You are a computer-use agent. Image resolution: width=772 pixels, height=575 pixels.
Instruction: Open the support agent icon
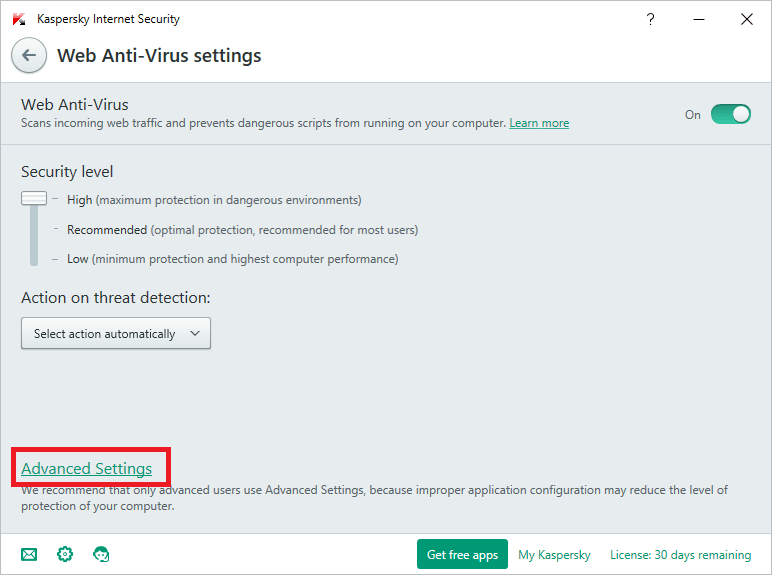coord(101,554)
